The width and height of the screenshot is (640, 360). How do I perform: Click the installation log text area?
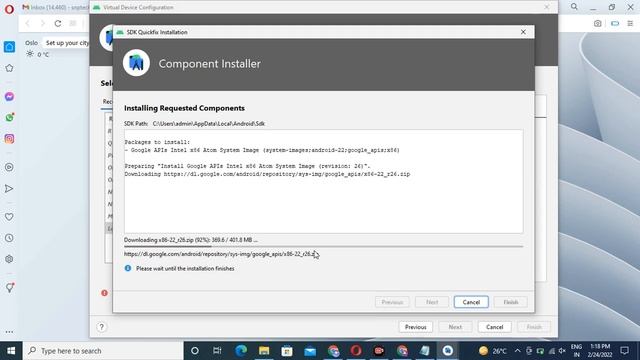[x=323, y=182]
